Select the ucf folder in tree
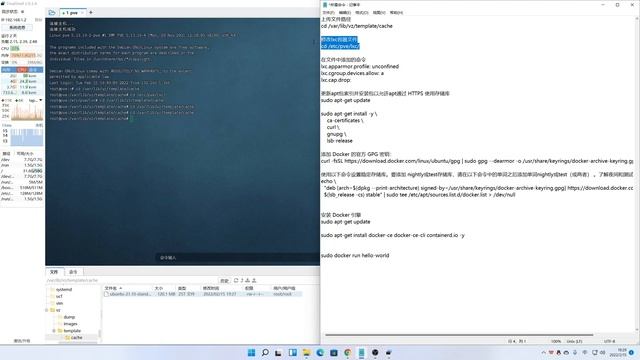The width and height of the screenshot is (640, 360). click(x=59, y=296)
